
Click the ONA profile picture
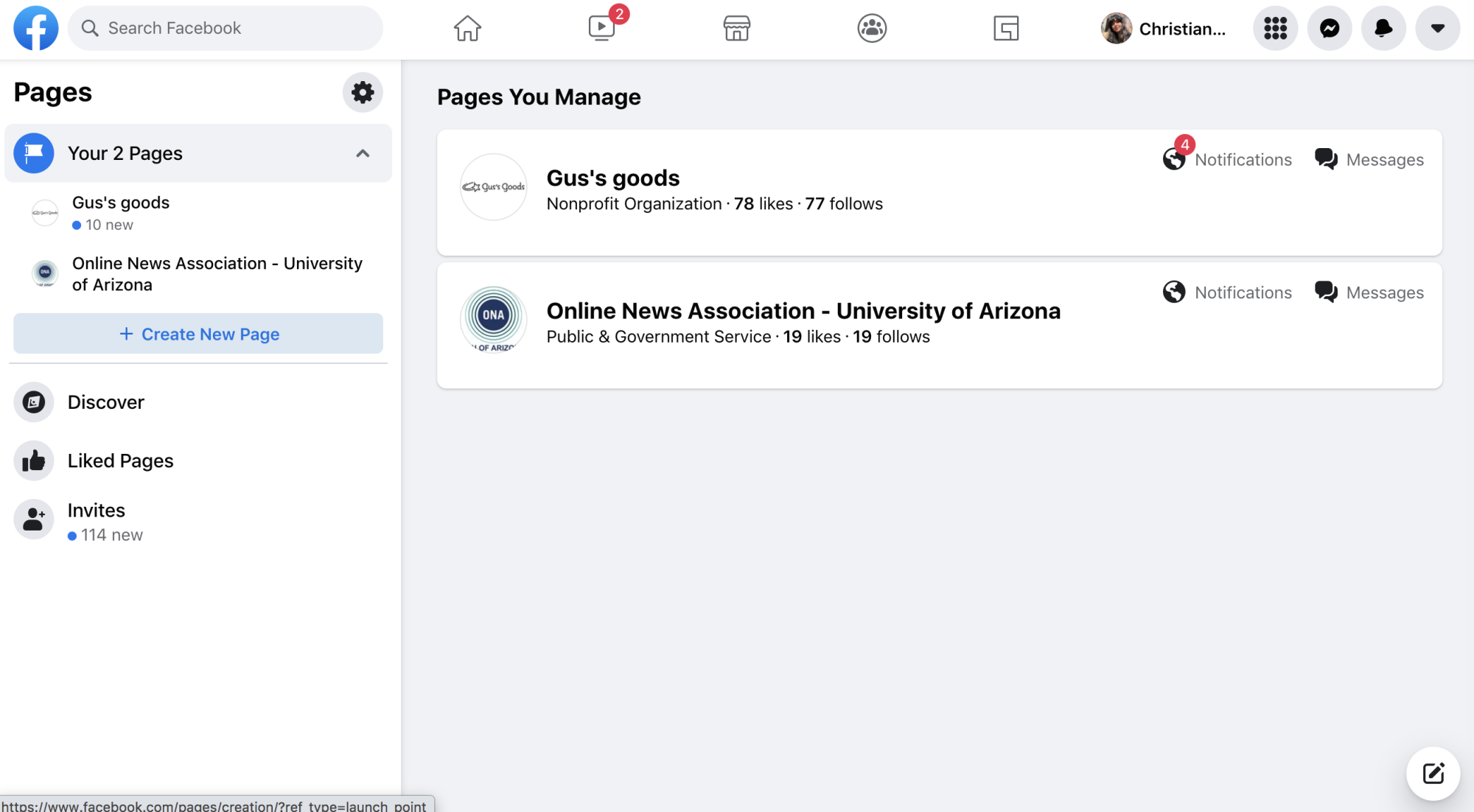(494, 318)
